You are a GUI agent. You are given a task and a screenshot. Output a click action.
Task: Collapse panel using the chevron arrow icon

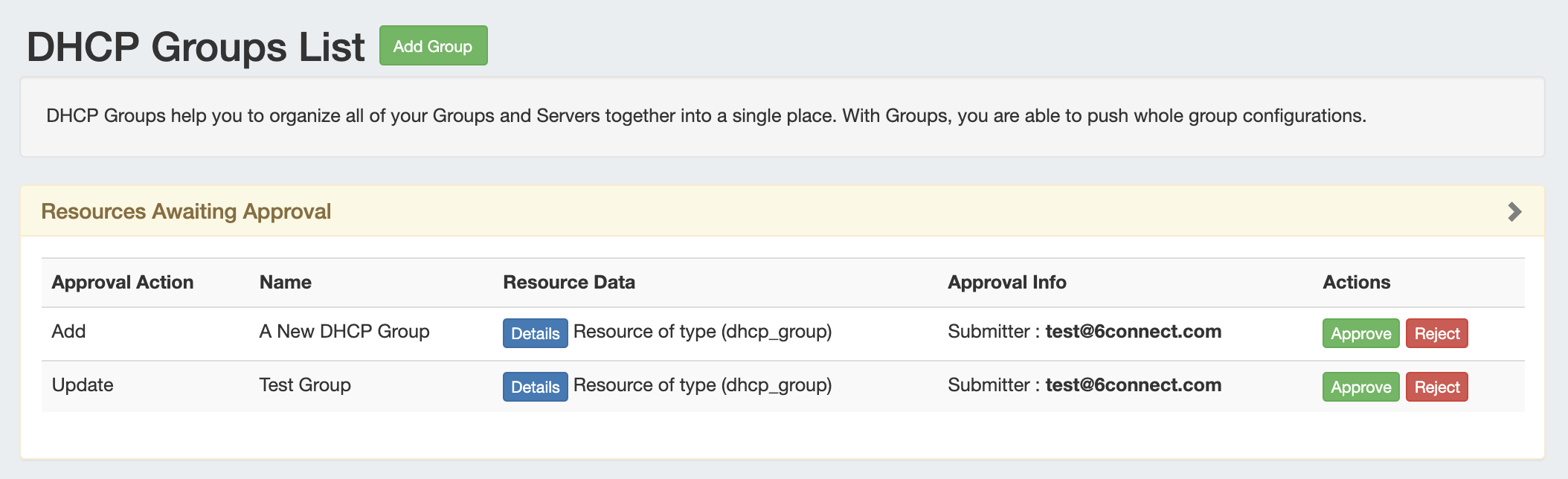coord(1514,212)
